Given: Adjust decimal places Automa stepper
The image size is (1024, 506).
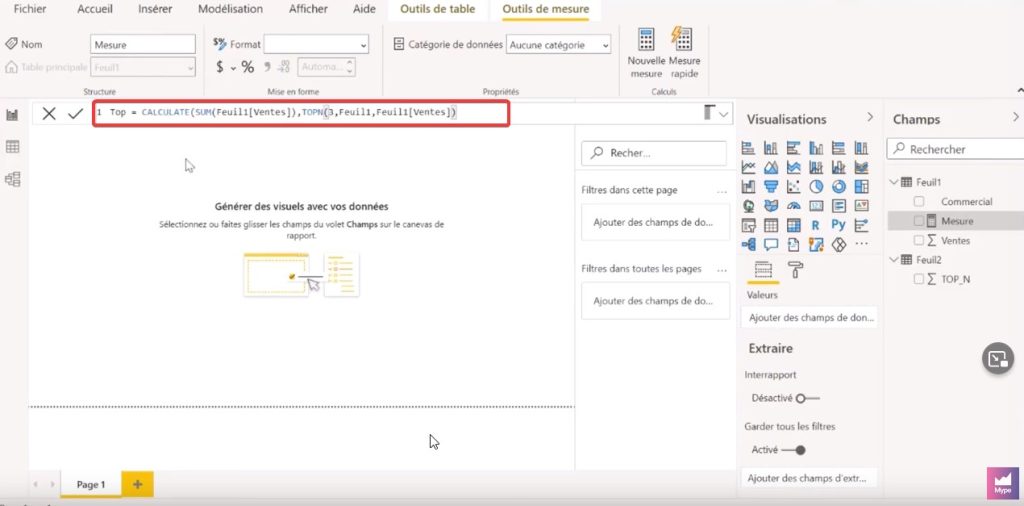Looking at the screenshot, I should click(x=350, y=67).
